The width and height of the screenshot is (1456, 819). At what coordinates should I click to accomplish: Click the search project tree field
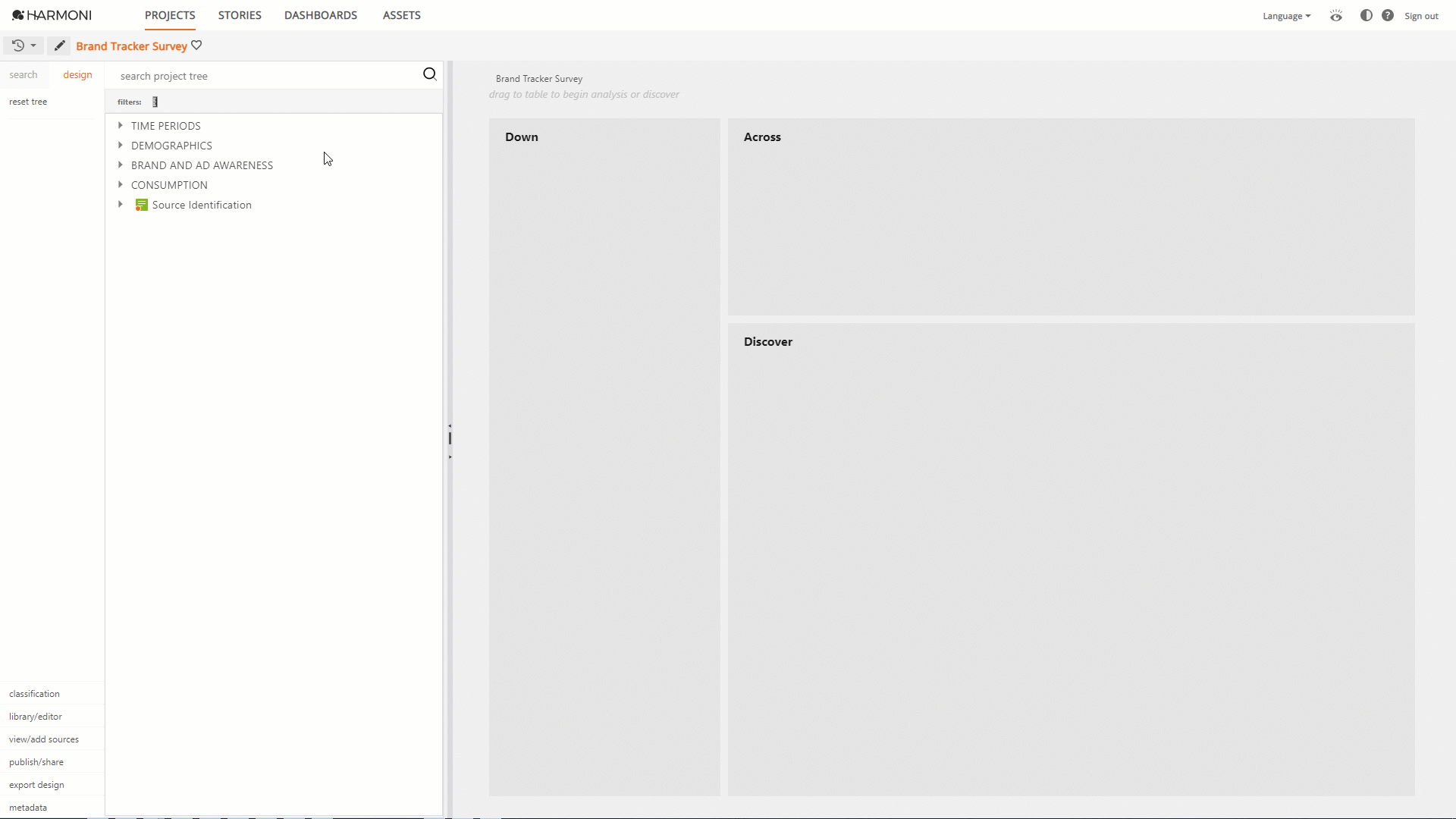click(x=265, y=76)
